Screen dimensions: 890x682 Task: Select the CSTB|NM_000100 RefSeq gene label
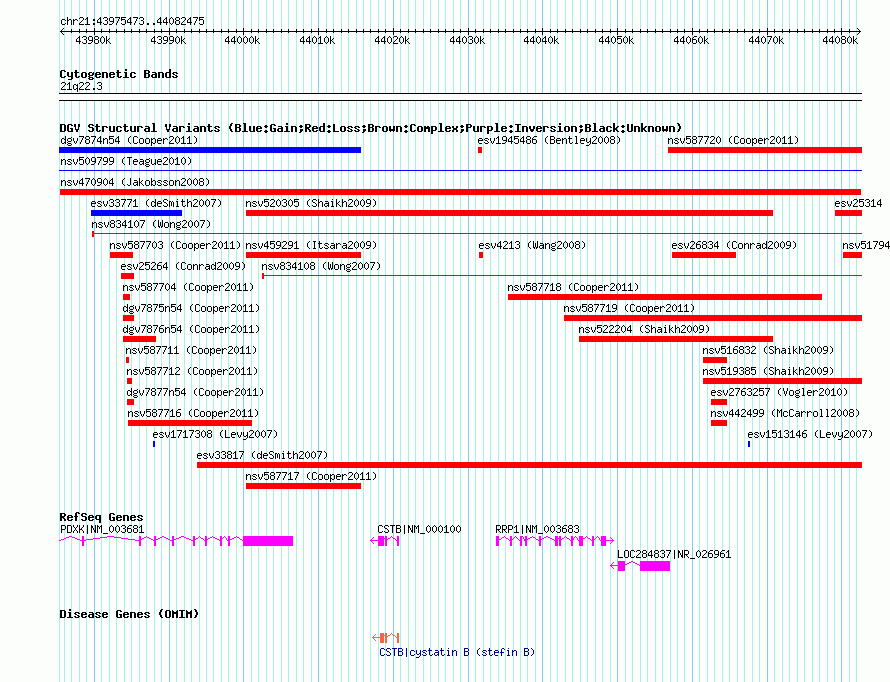[x=419, y=529]
